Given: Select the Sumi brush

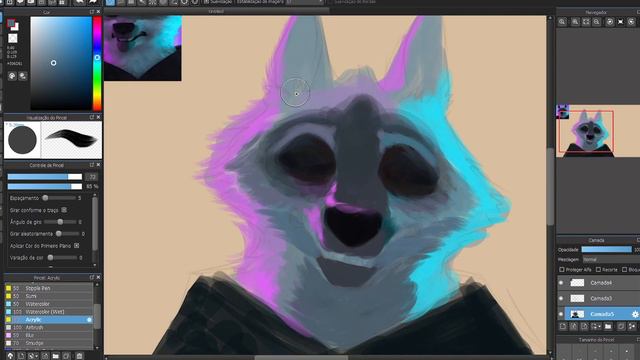Looking at the screenshot, I should pyautogui.click(x=49, y=296).
